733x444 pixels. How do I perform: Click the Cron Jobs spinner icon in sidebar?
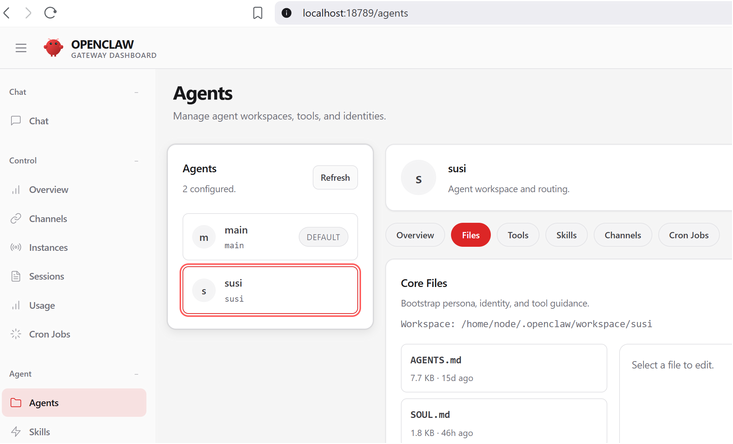click(16, 334)
